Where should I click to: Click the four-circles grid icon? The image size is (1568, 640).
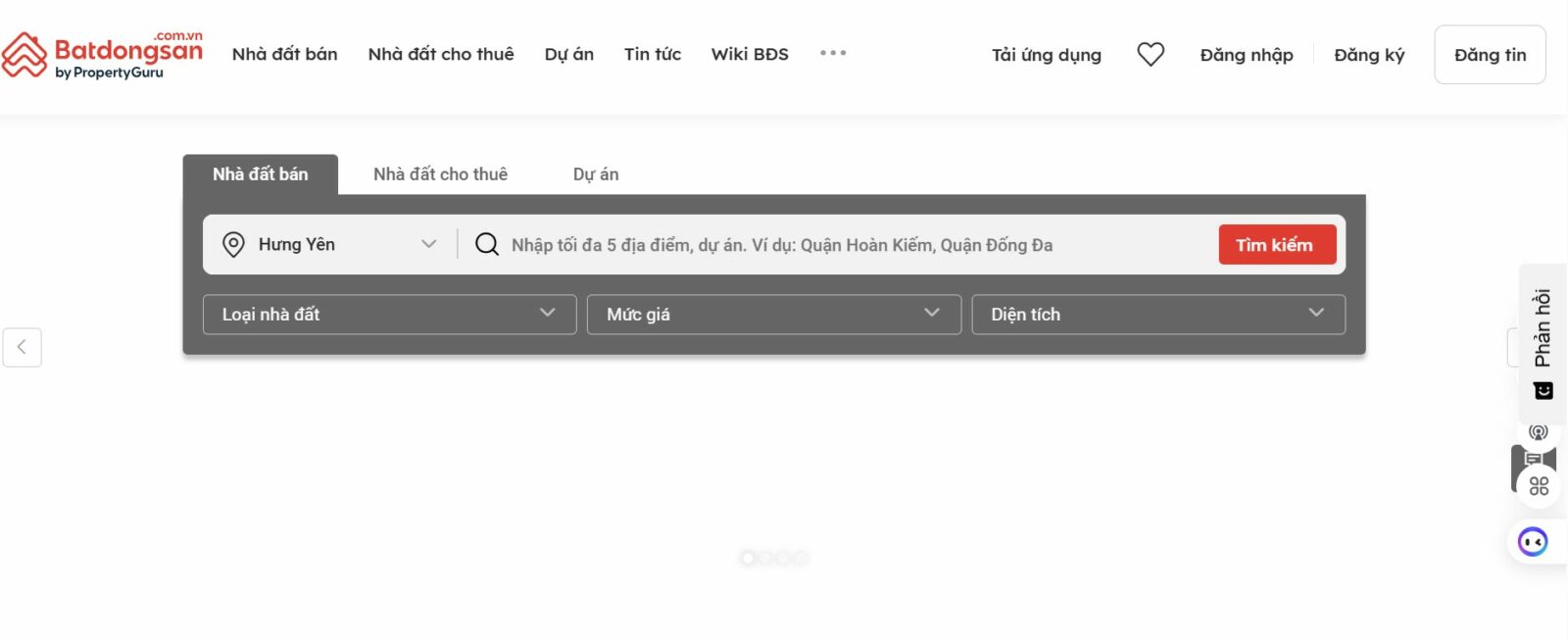click(x=1539, y=486)
